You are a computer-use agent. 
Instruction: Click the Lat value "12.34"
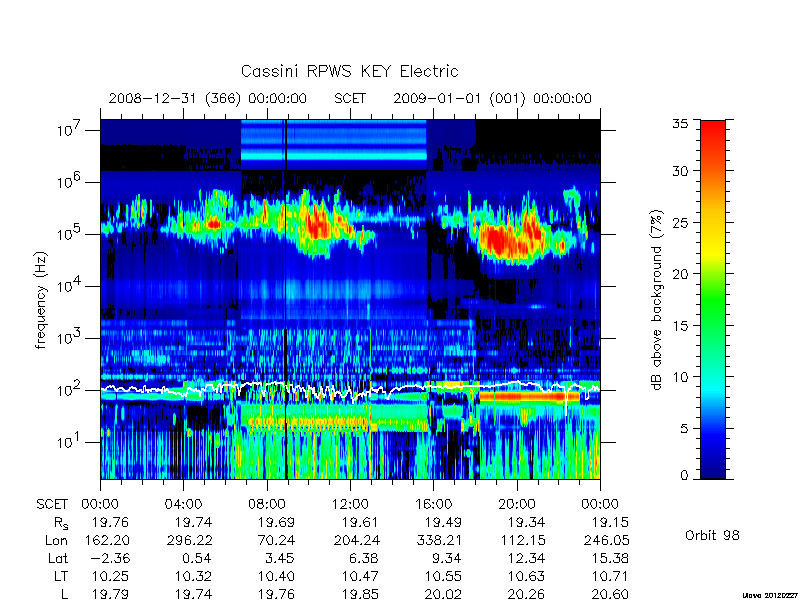527,559
